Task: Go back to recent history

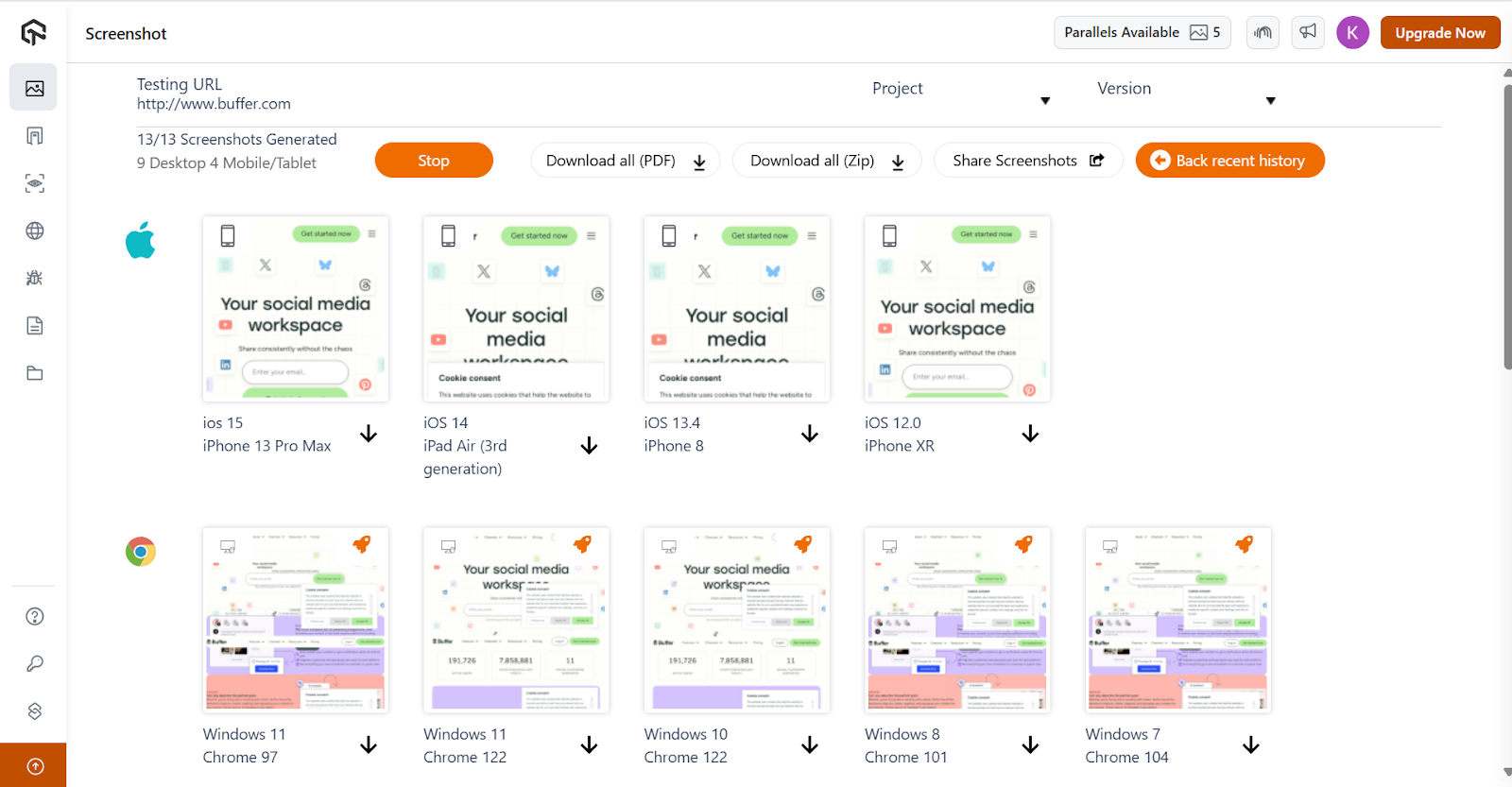Action: pyautogui.click(x=1229, y=161)
